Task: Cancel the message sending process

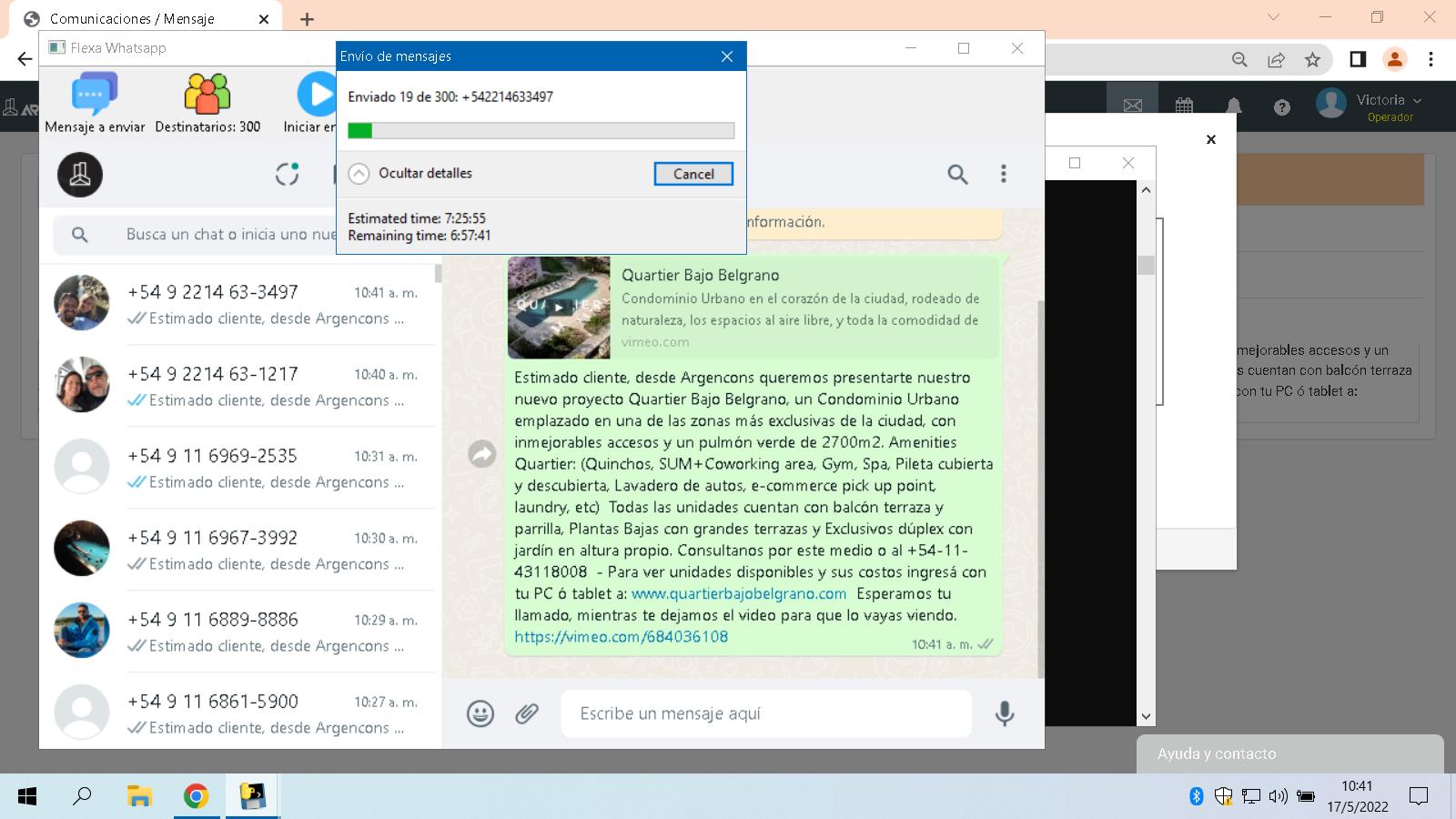Action: tap(693, 174)
